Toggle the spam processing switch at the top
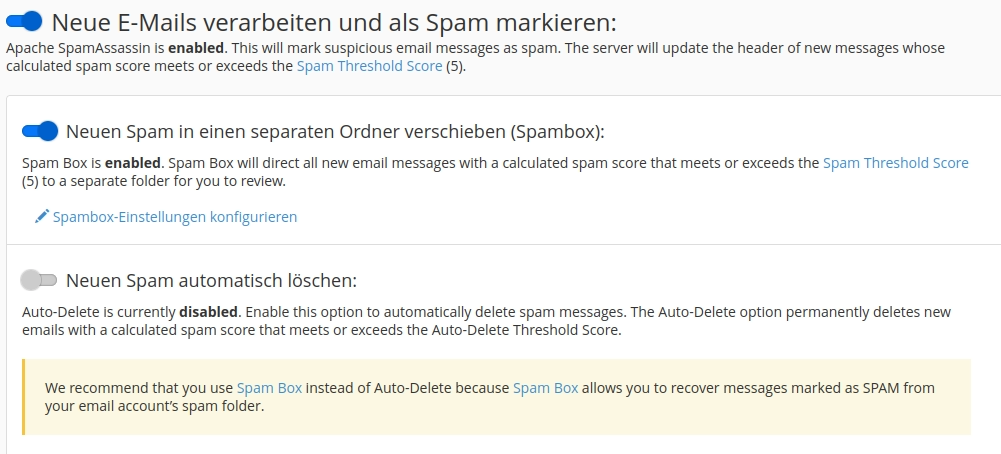The width and height of the screenshot is (1001, 454). coord(24,20)
